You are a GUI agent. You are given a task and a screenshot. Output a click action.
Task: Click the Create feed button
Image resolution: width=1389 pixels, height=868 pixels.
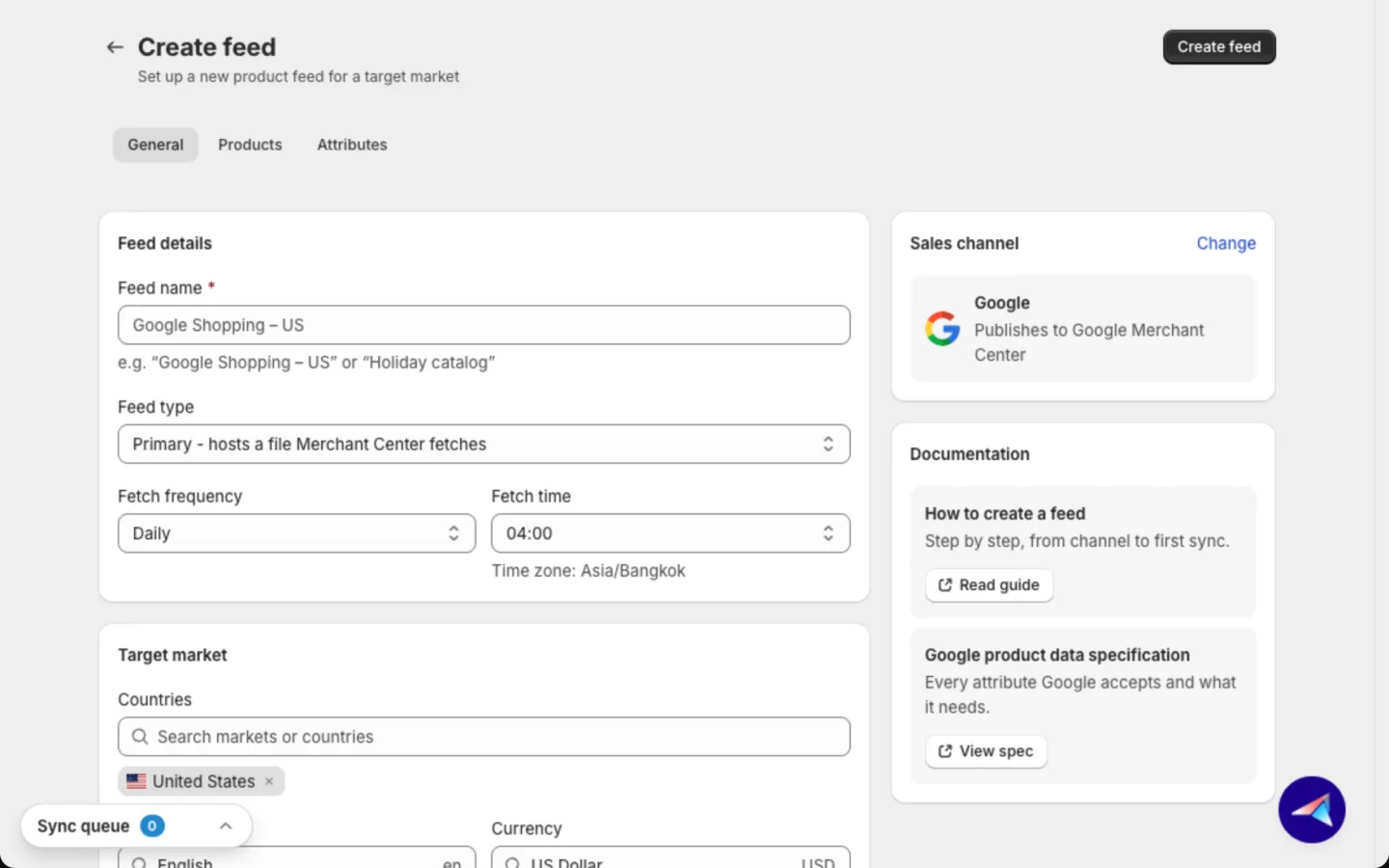coord(1219,47)
